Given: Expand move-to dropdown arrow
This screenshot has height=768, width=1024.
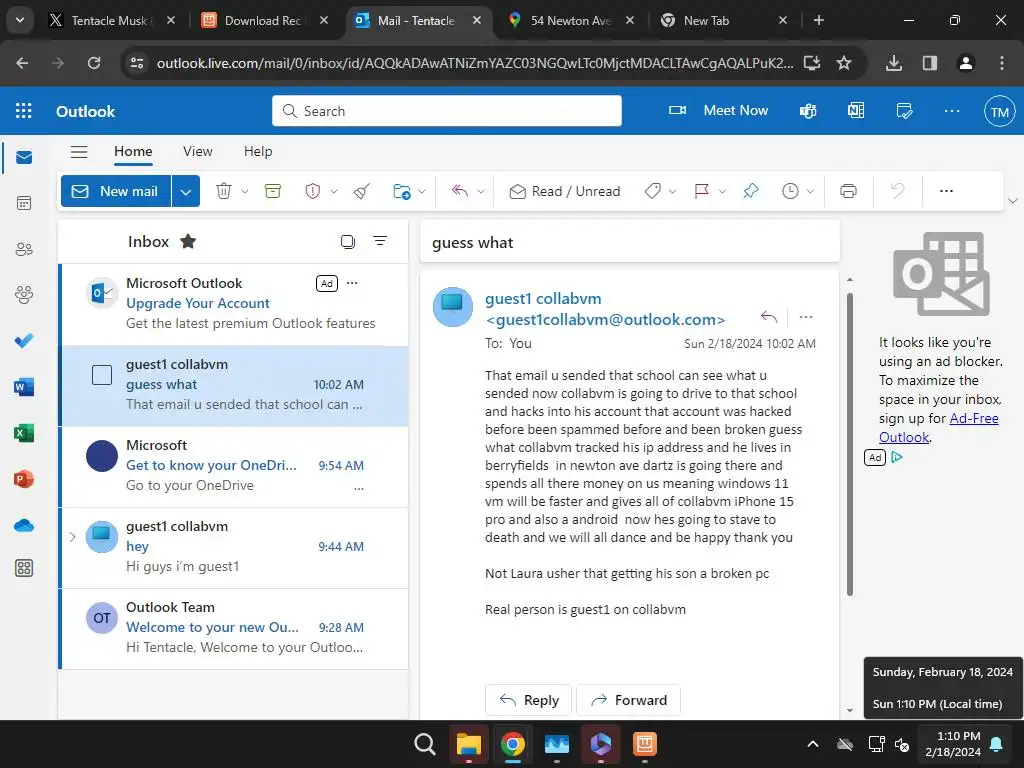Looking at the screenshot, I should click(422, 191).
